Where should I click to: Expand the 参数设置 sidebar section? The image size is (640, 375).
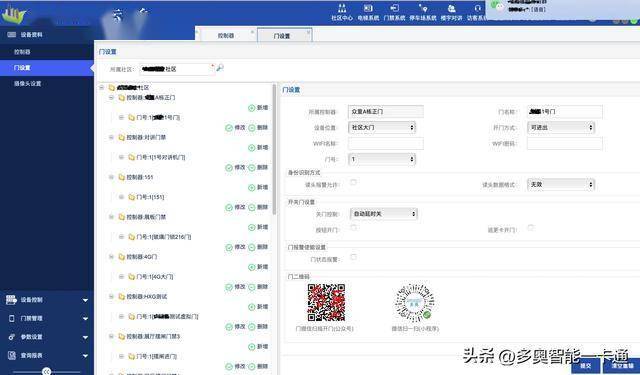(x=47, y=337)
